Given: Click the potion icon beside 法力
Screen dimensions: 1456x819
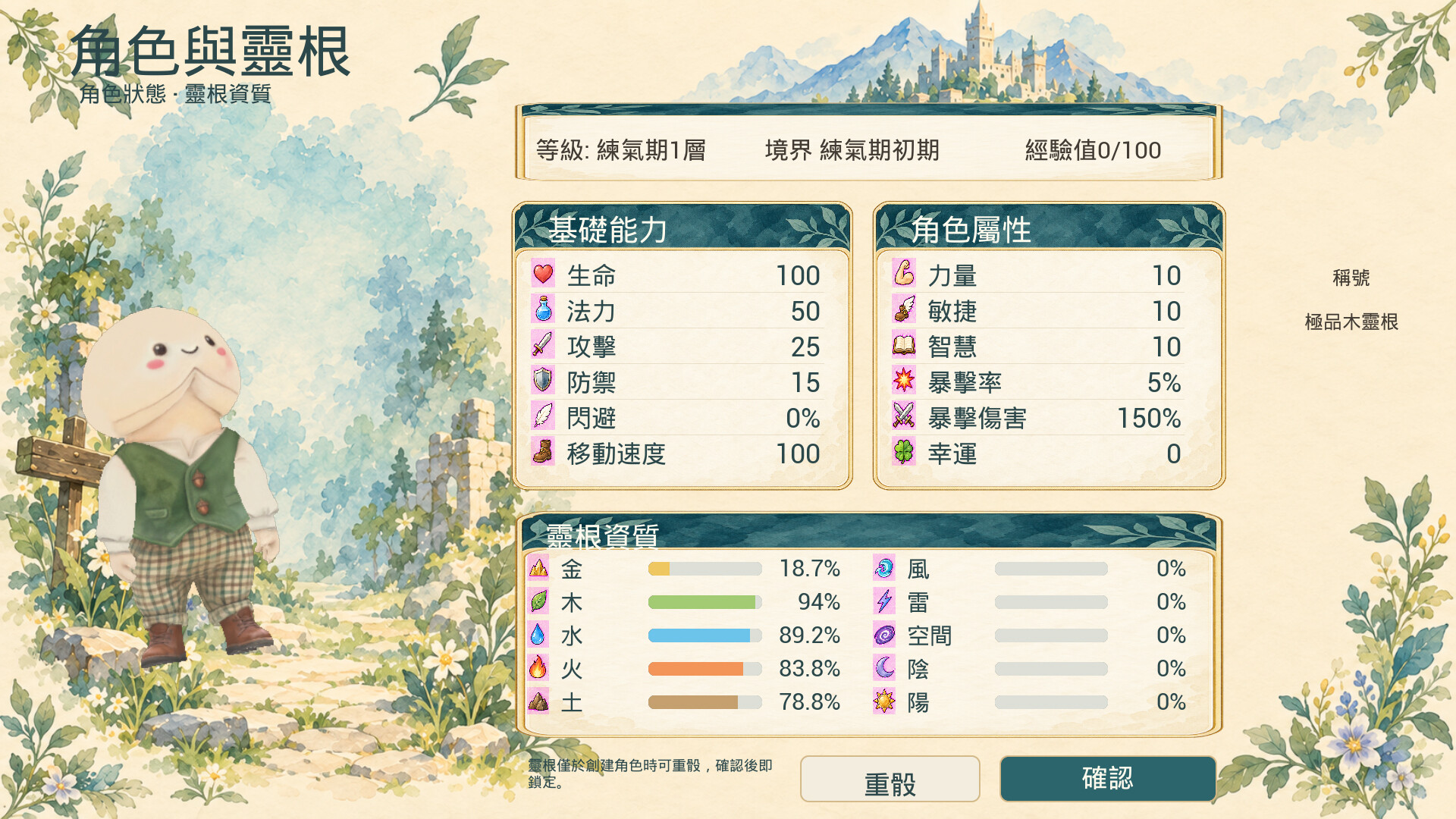Looking at the screenshot, I should pyautogui.click(x=543, y=309).
